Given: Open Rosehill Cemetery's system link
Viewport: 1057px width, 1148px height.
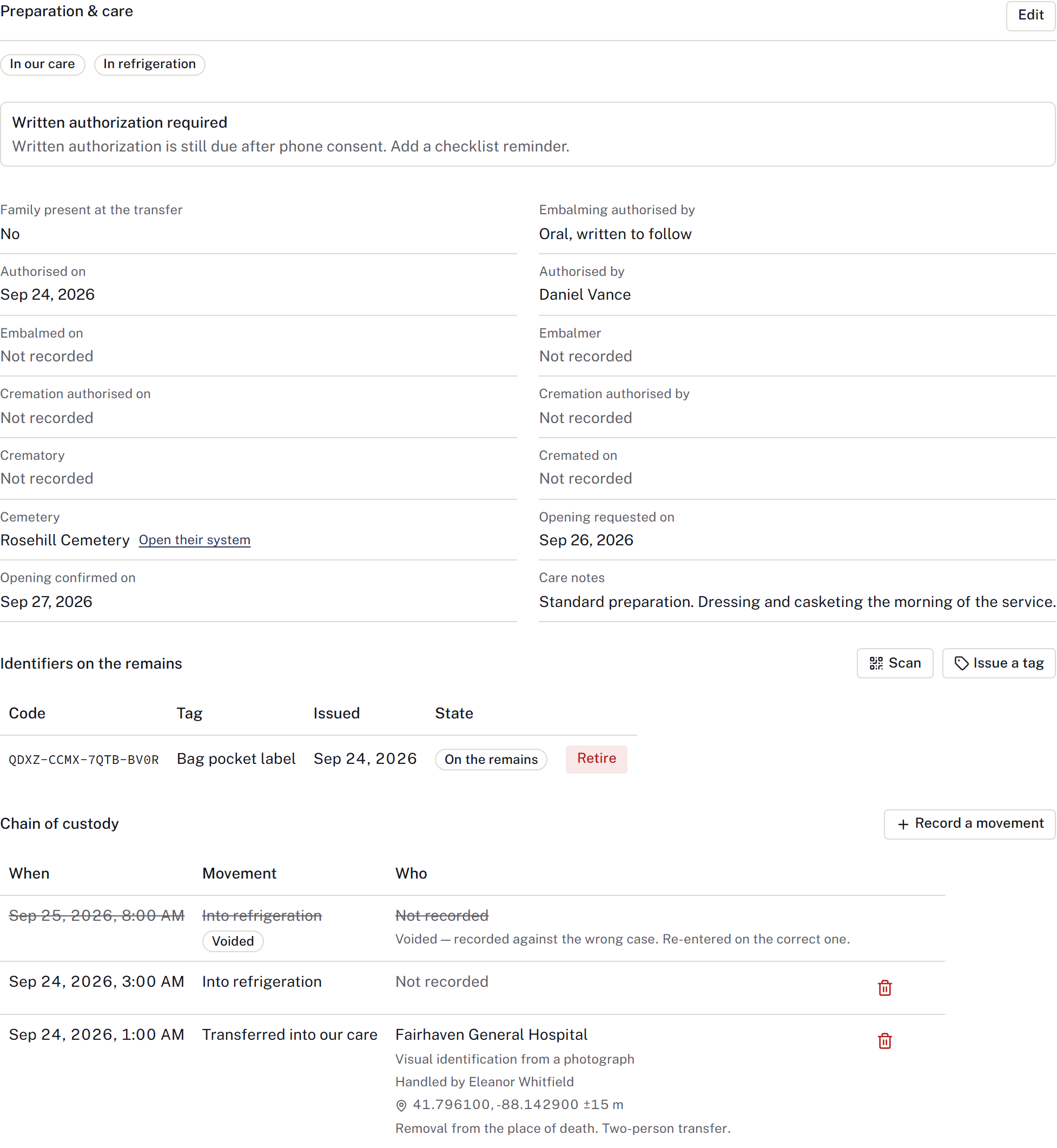Looking at the screenshot, I should point(195,540).
